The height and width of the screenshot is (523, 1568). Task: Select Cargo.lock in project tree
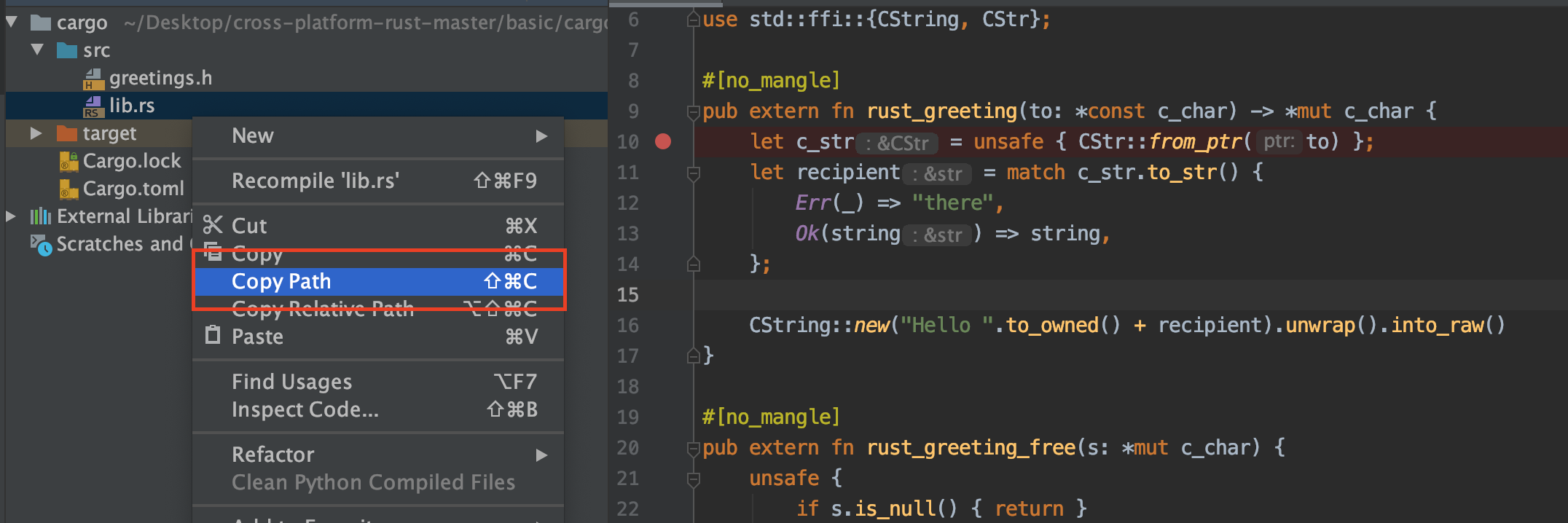(132, 161)
